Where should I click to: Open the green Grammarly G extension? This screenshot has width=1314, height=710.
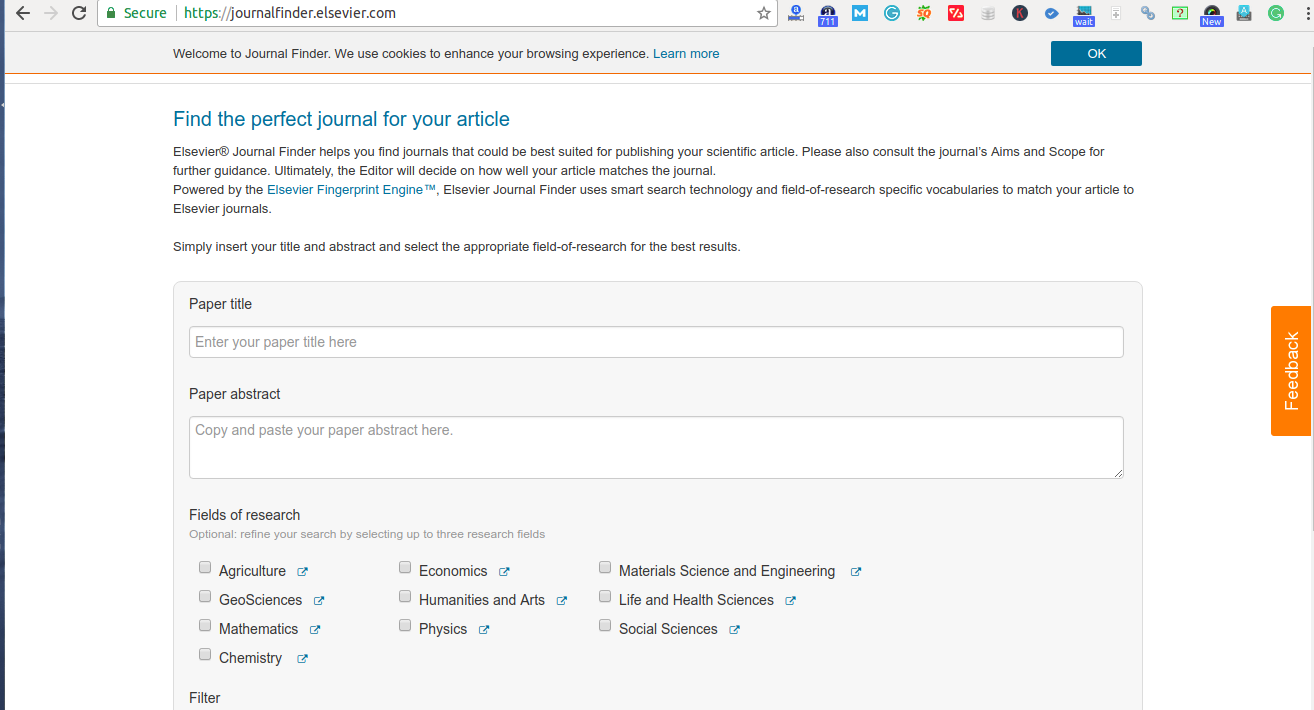(1276, 13)
